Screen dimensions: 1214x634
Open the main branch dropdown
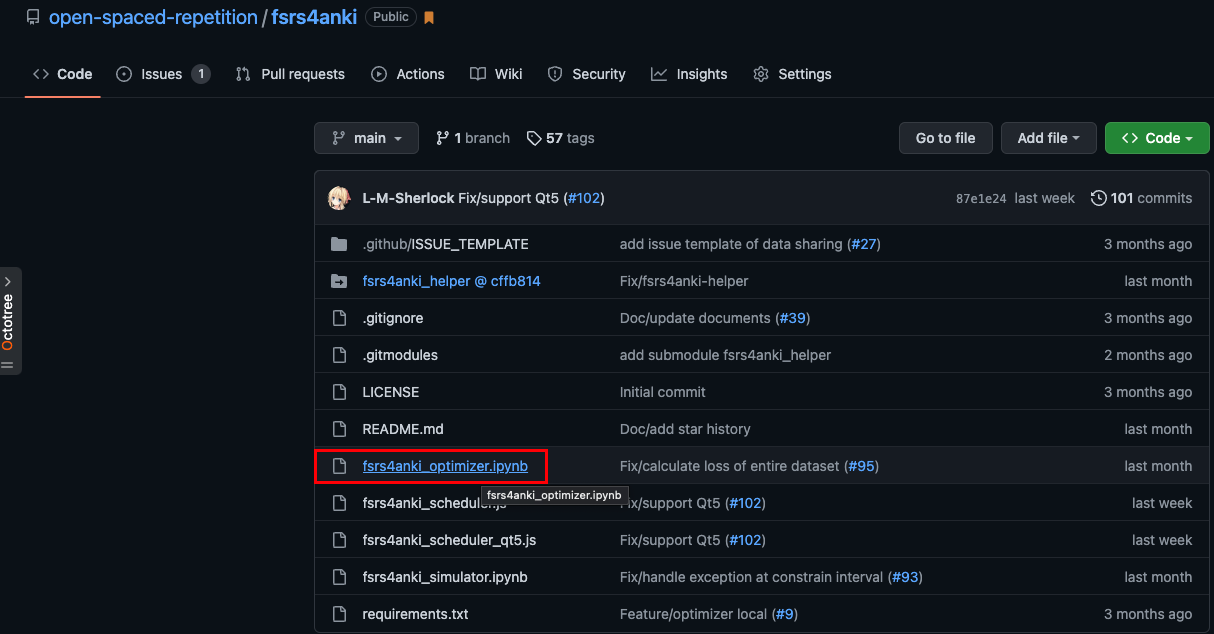click(x=367, y=138)
